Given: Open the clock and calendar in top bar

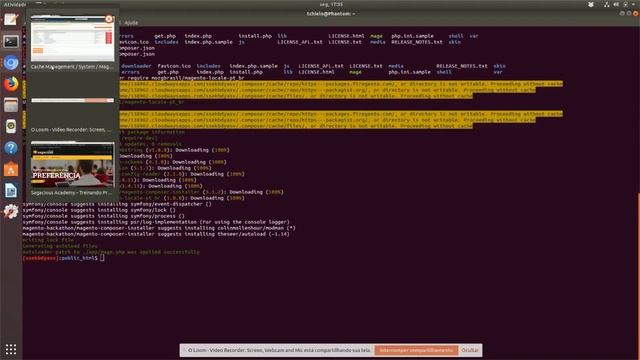Looking at the screenshot, I should (331, 4).
